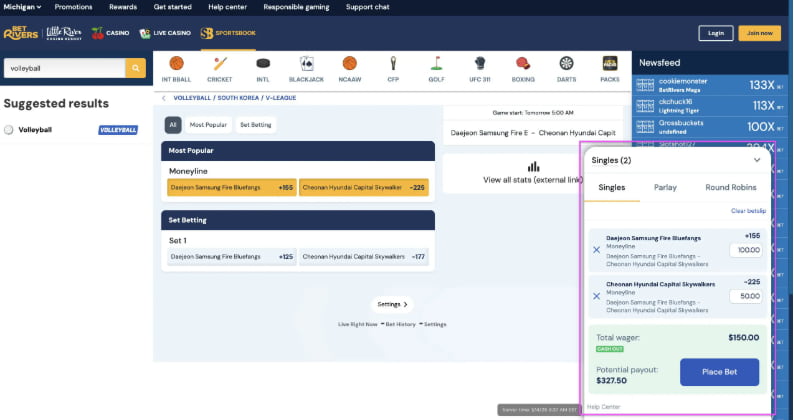
Task: Open Rewards in the top menu
Action: (123, 7)
